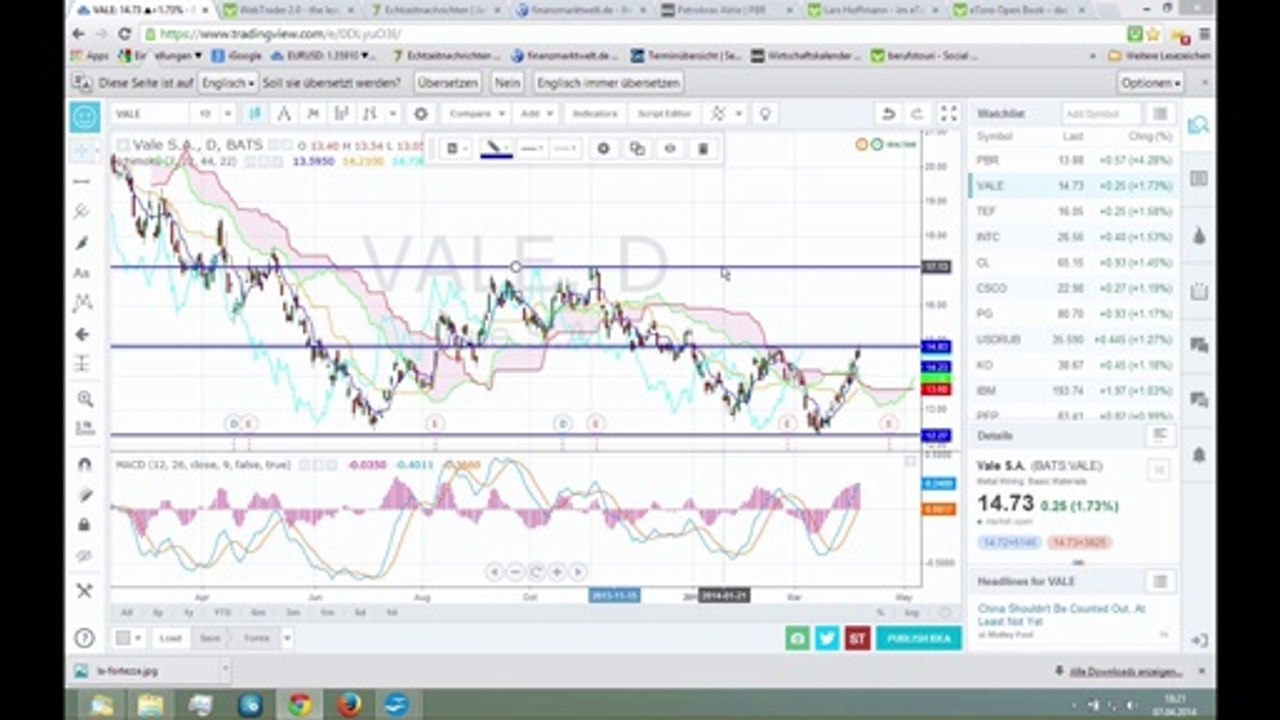Open the calendar sidebar icon
1280x720 pixels.
tap(1198, 292)
